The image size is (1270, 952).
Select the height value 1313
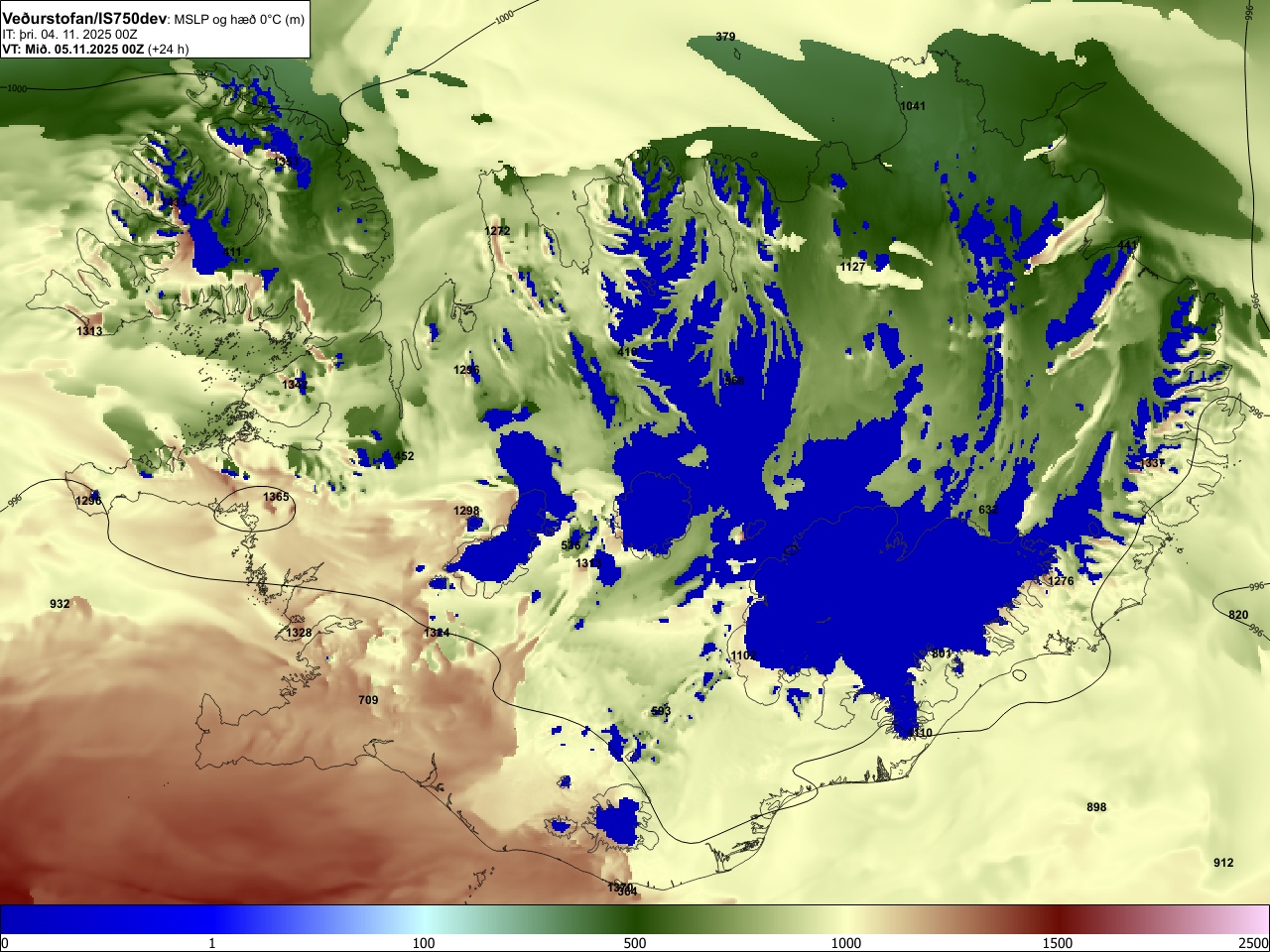click(x=89, y=331)
